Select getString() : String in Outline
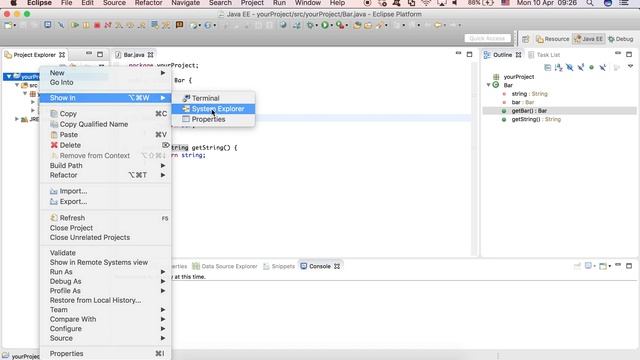This screenshot has height=360, width=640. coord(536,119)
